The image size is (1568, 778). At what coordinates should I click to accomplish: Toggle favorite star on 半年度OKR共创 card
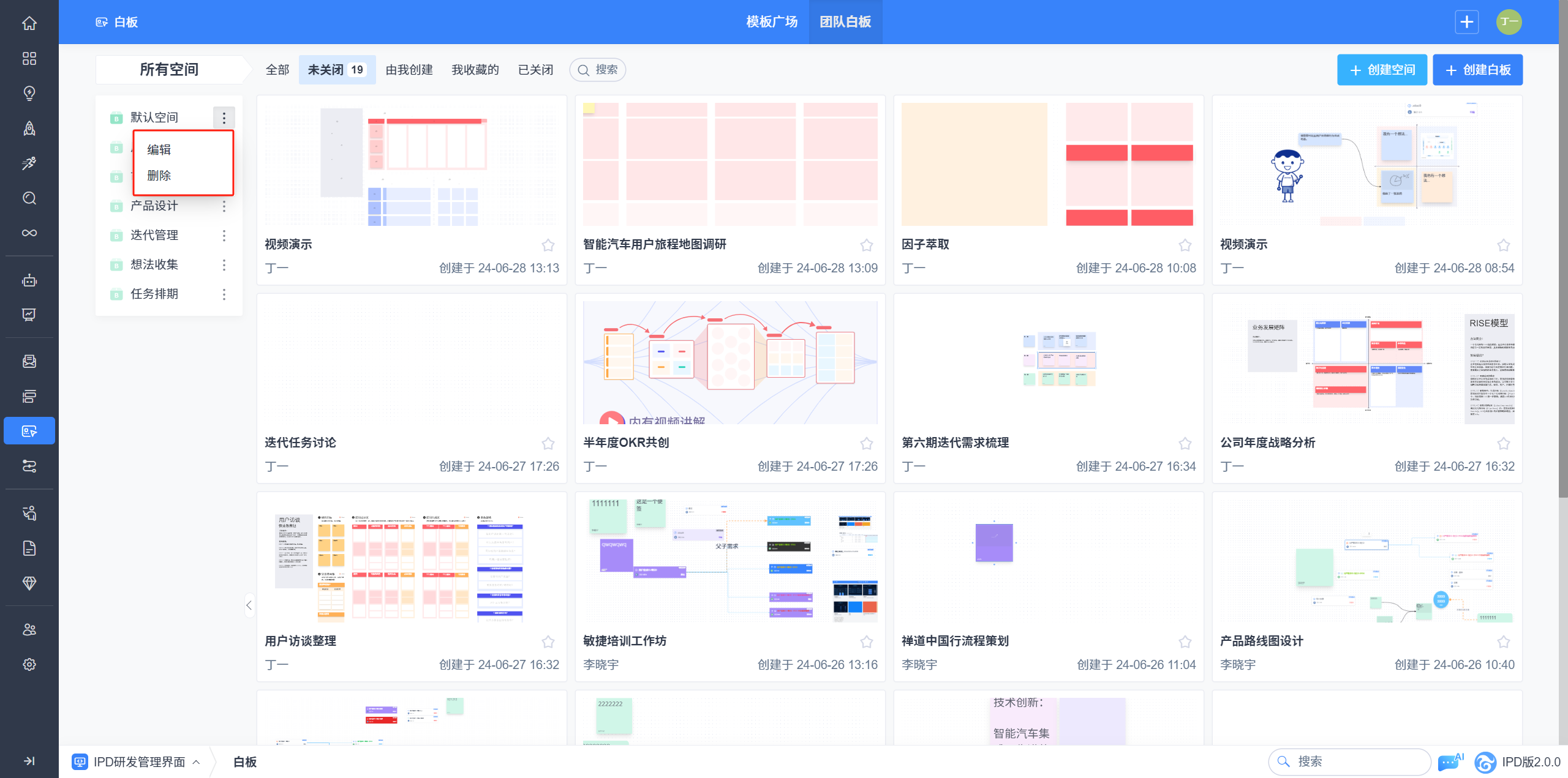click(866, 443)
